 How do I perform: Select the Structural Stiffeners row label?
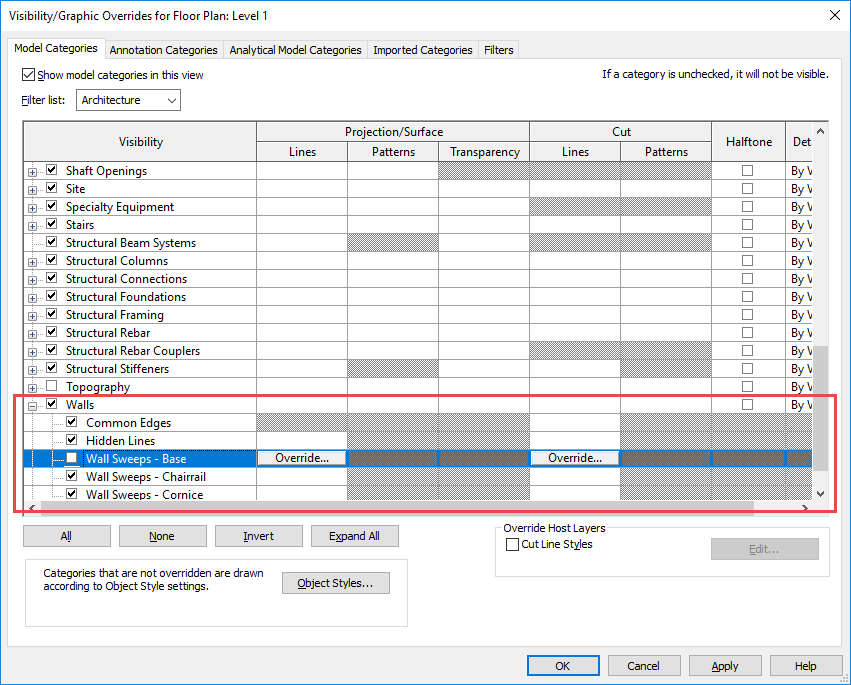[x=117, y=369]
